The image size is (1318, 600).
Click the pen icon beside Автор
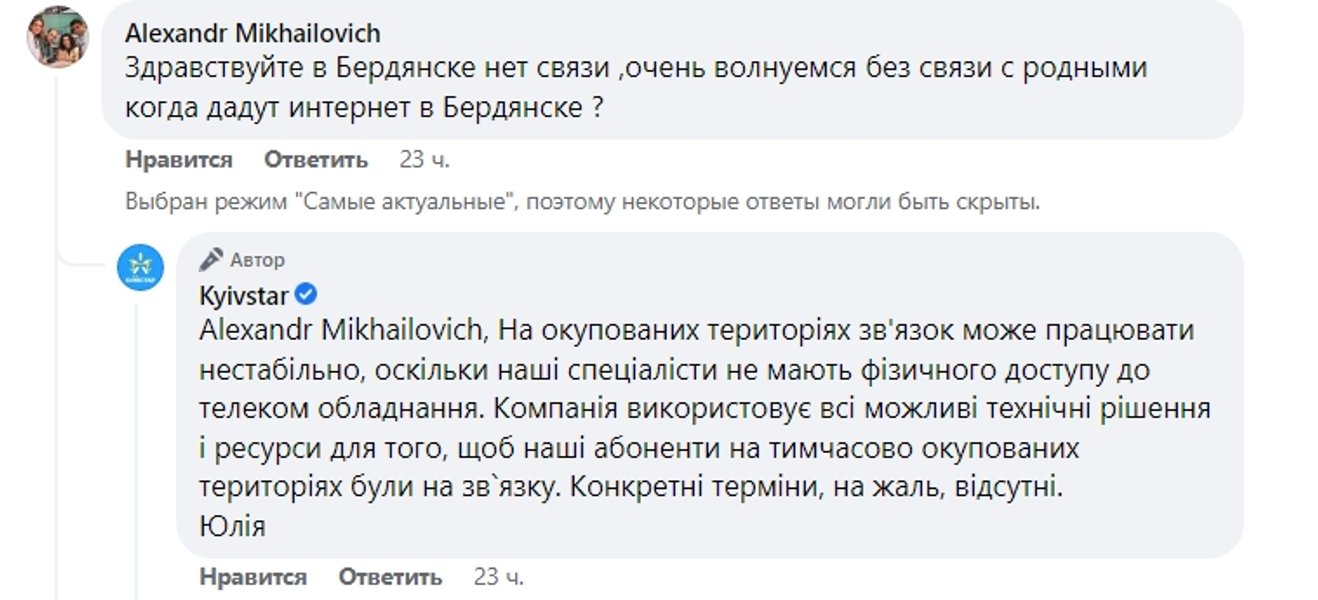211,260
